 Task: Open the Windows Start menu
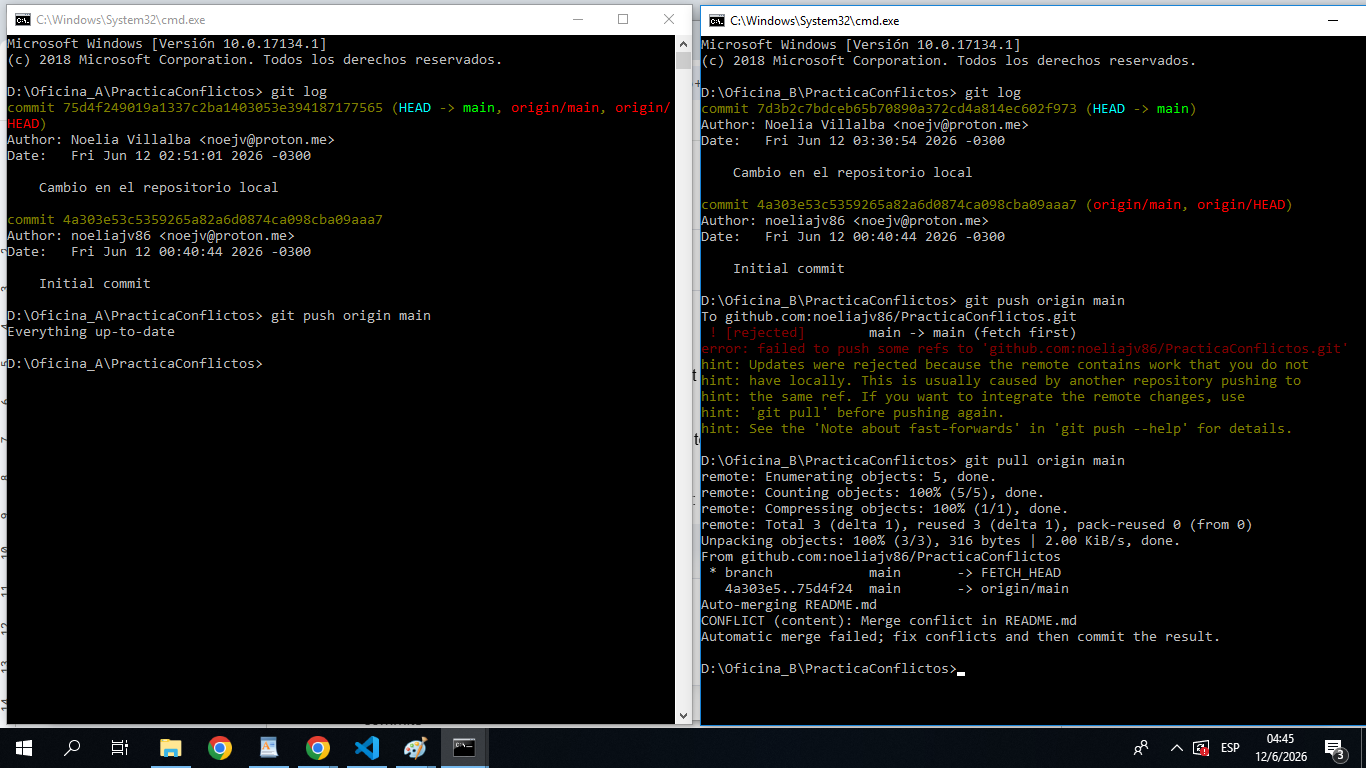23,747
